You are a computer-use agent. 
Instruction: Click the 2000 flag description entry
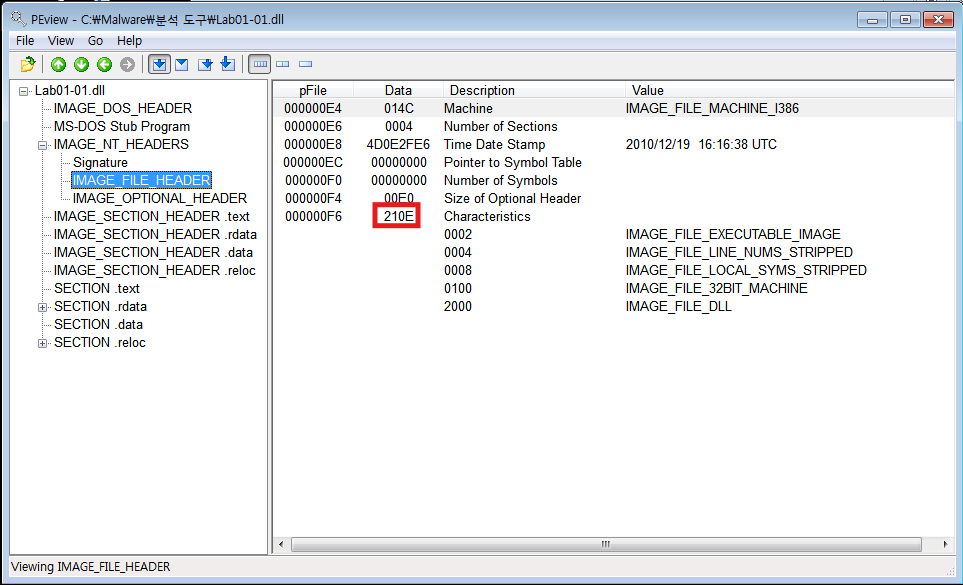[458, 306]
